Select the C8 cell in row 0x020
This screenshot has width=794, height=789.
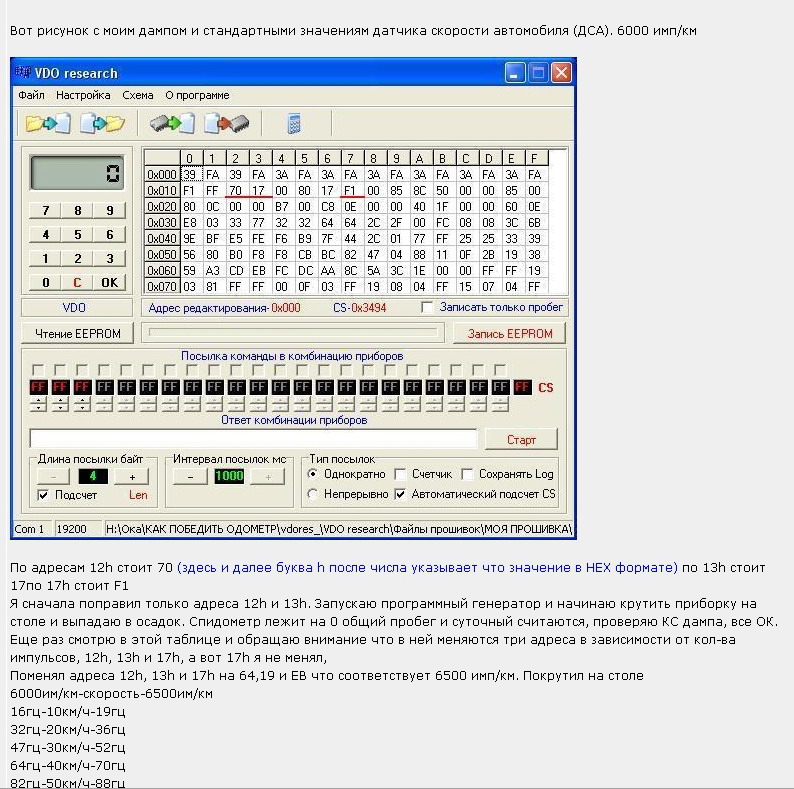(x=327, y=207)
